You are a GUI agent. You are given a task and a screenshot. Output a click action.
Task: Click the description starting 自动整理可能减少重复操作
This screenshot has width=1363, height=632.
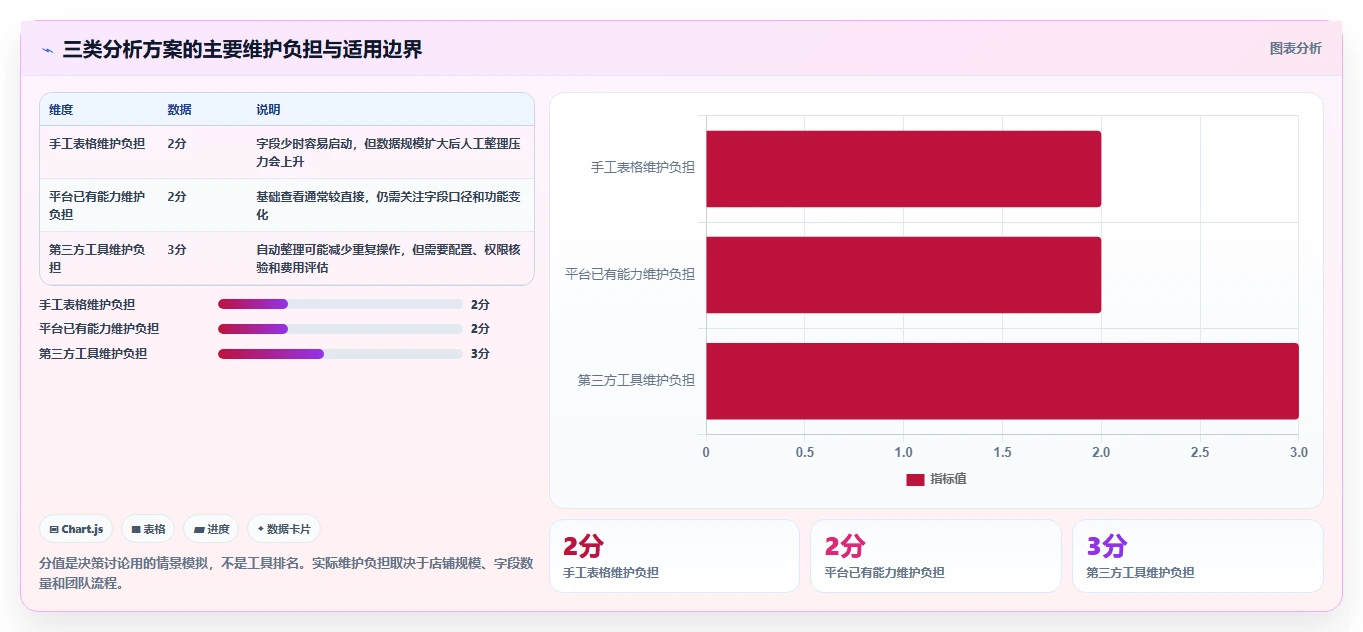point(389,258)
